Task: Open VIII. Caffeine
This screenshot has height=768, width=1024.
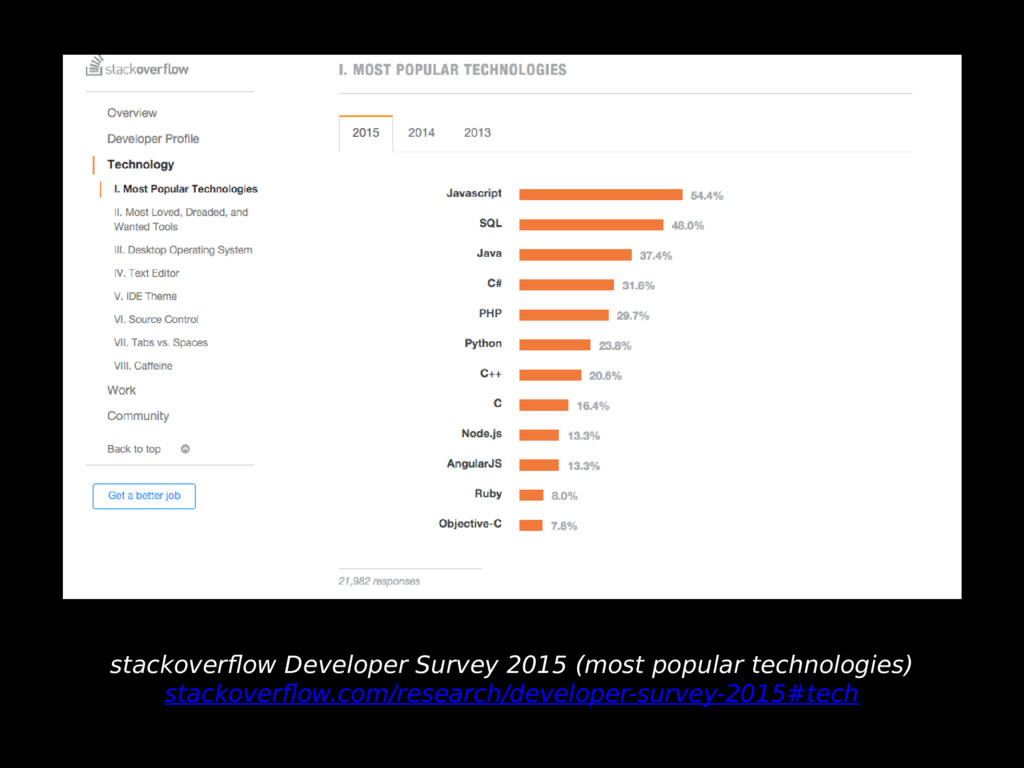Action: 143,366
